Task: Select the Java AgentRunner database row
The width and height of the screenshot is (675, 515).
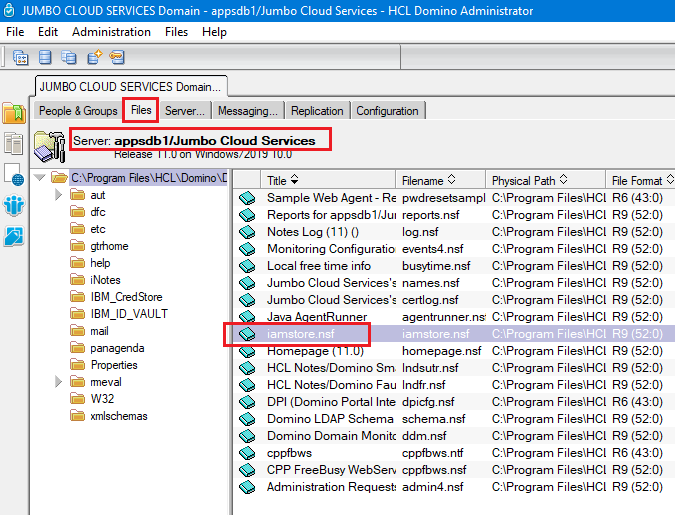Action: [454, 317]
